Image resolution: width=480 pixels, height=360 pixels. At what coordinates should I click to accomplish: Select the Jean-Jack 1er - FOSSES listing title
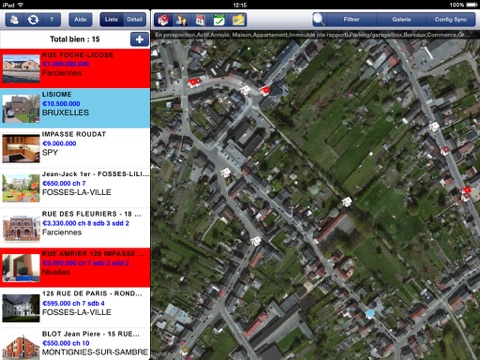(x=96, y=174)
